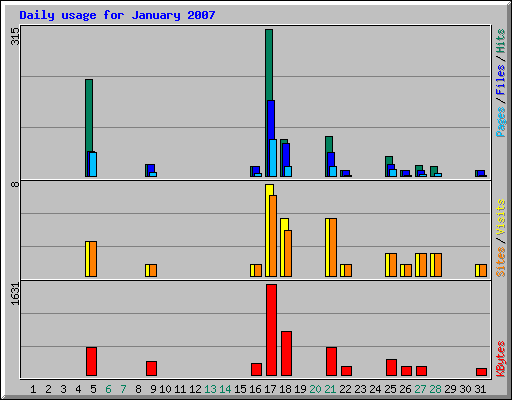Click the green "Hits" legend label
The width and height of the screenshot is (512, 400).
501,41
